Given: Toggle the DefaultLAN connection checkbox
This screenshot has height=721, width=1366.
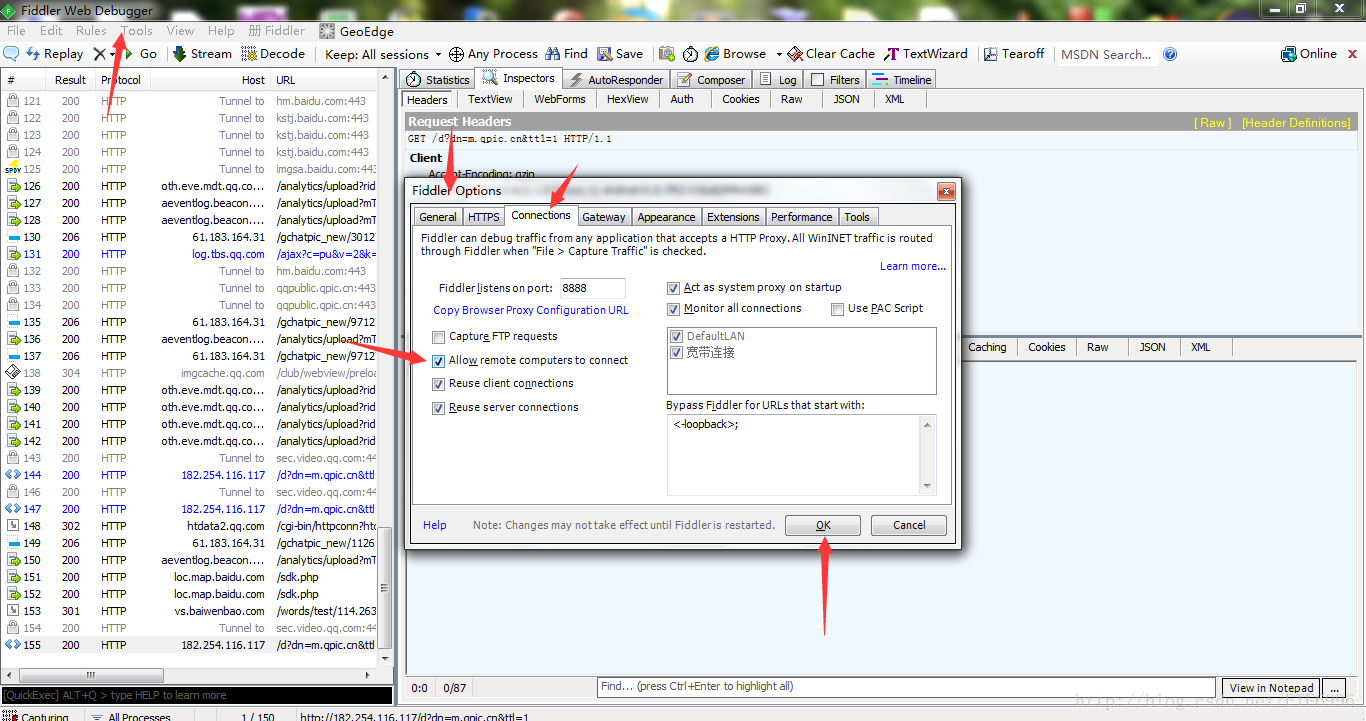Looking at the screenshot, I should (x=677, y=336).
